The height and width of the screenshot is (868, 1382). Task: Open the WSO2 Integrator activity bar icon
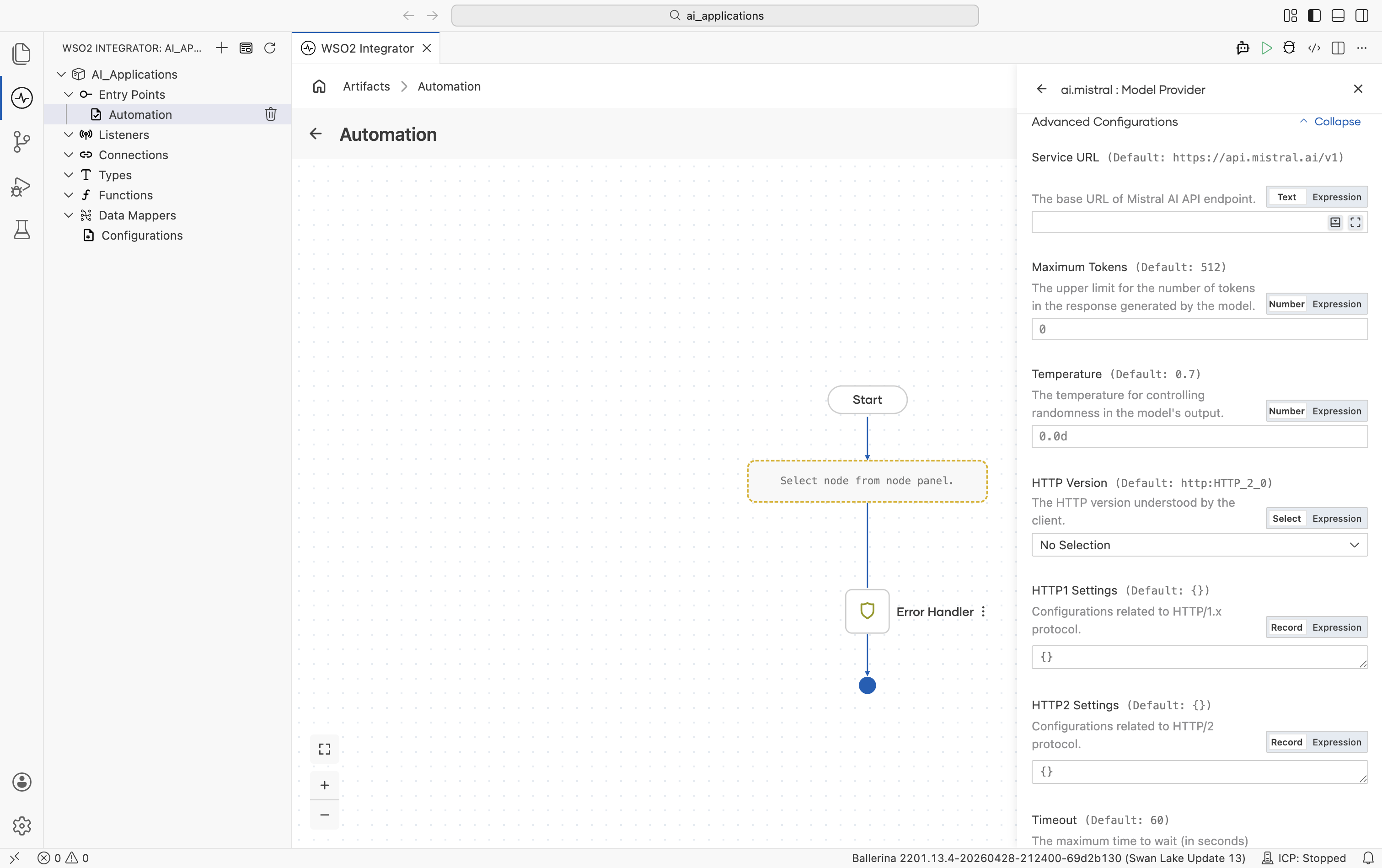pos(21,97)
